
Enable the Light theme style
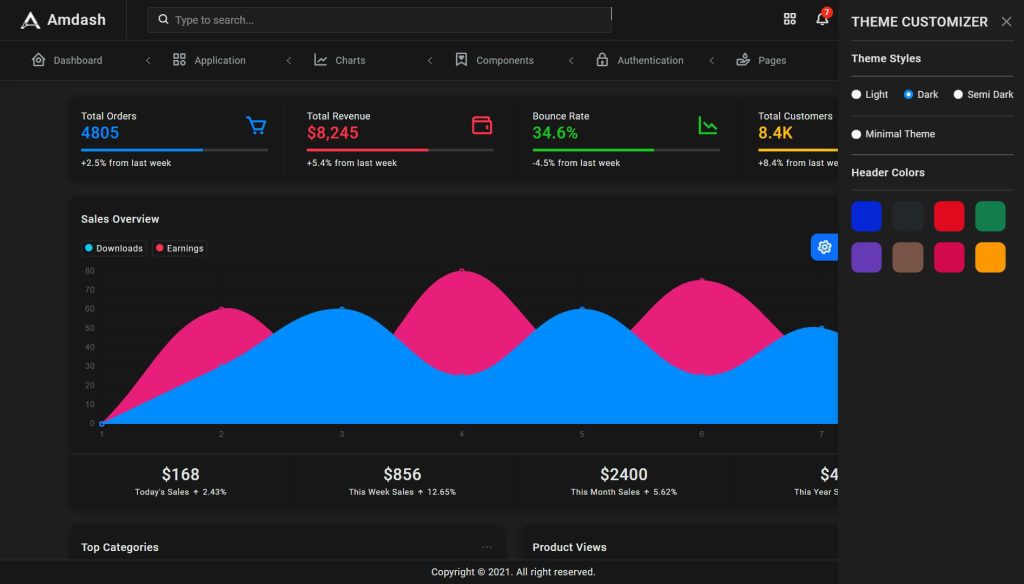click(x=857, y=94)
